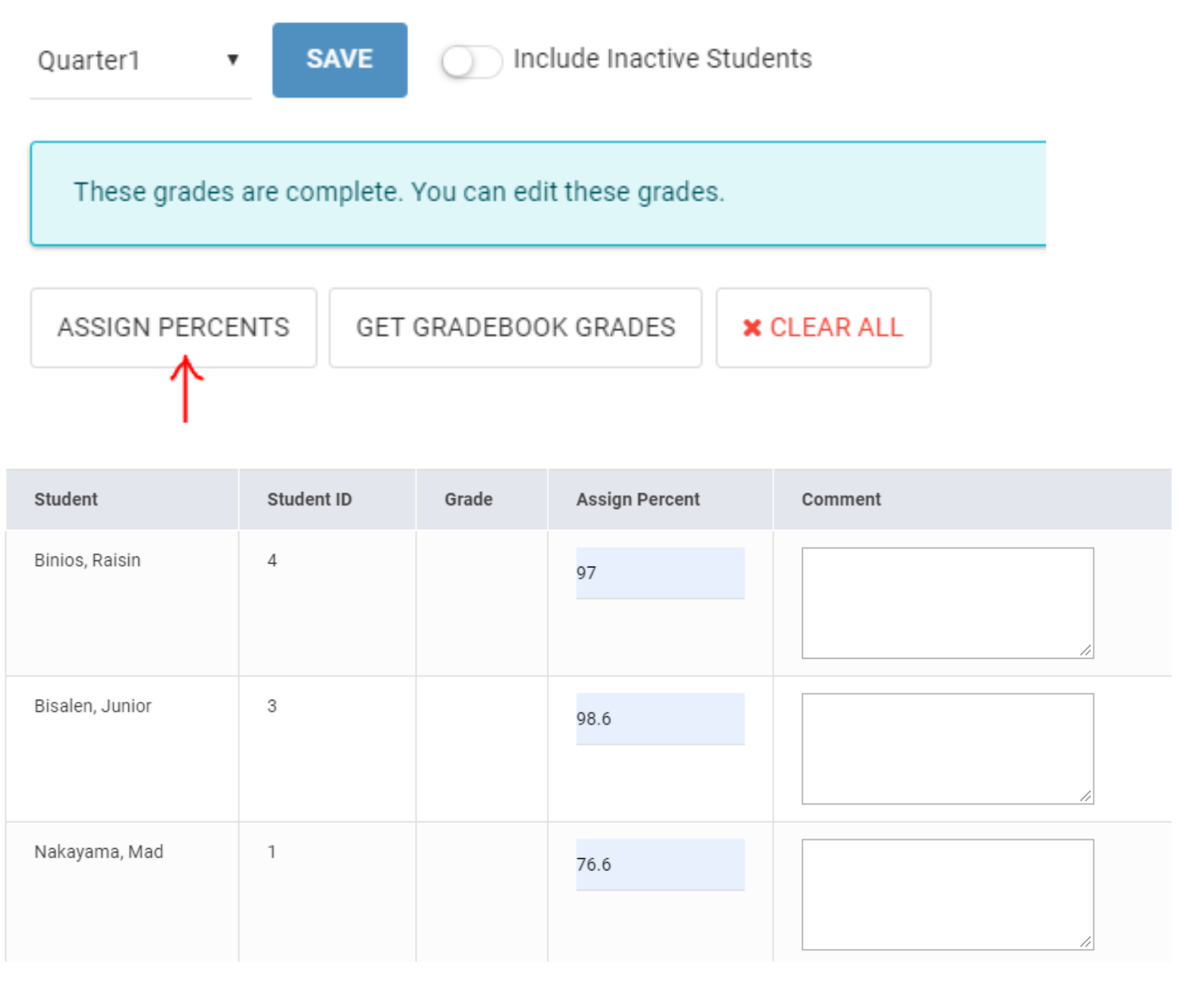Click the Student ID column header

tap(310, 499)
